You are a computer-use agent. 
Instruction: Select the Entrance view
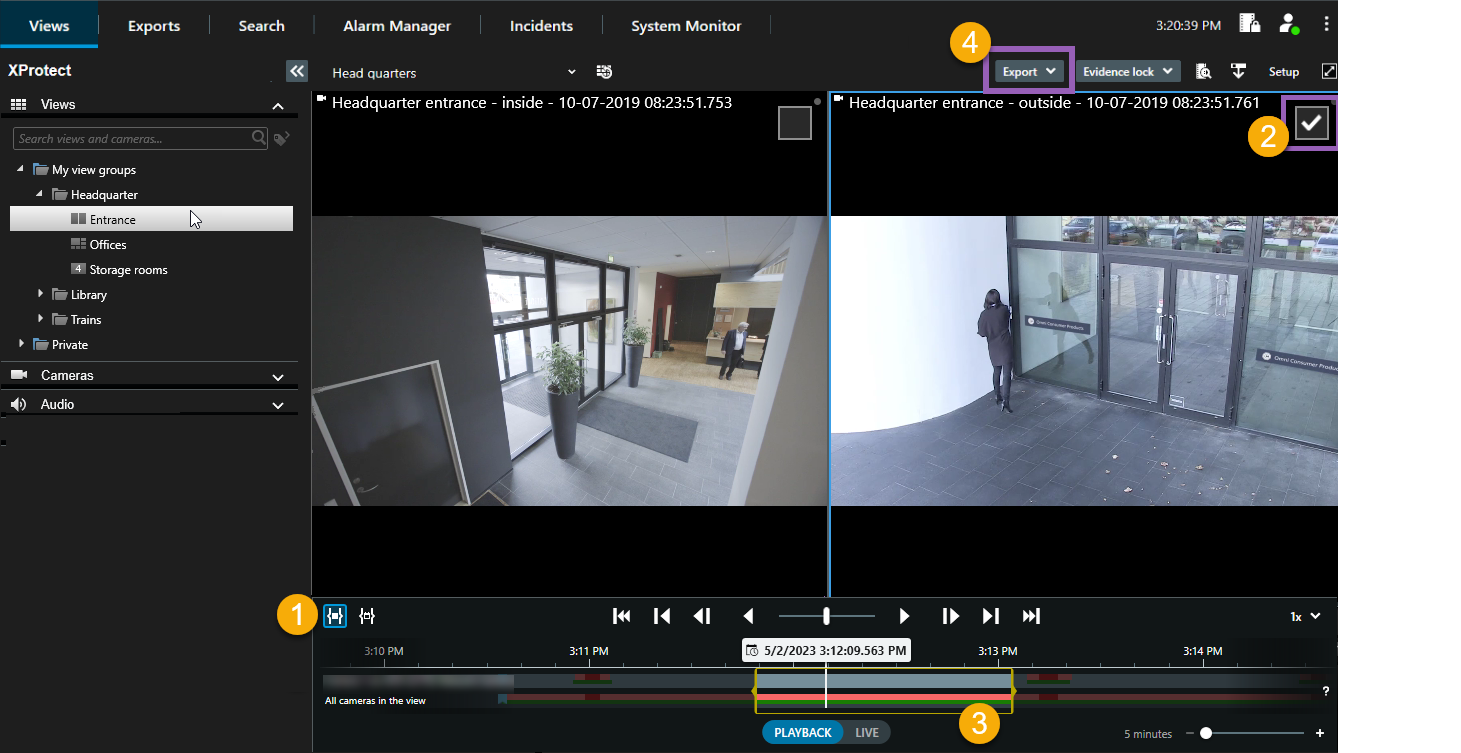151,219
